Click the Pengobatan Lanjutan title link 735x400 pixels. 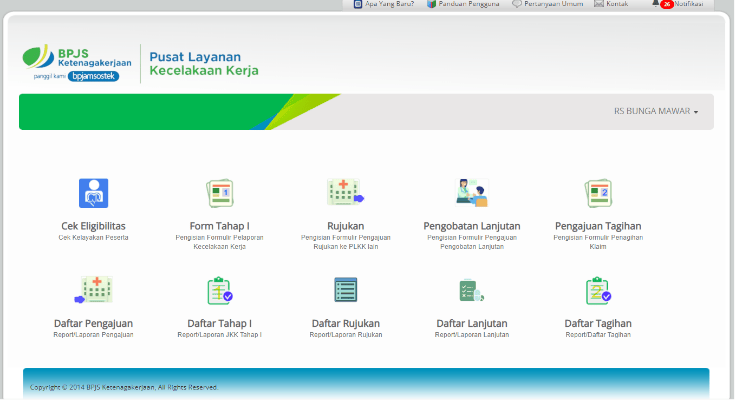472,226
